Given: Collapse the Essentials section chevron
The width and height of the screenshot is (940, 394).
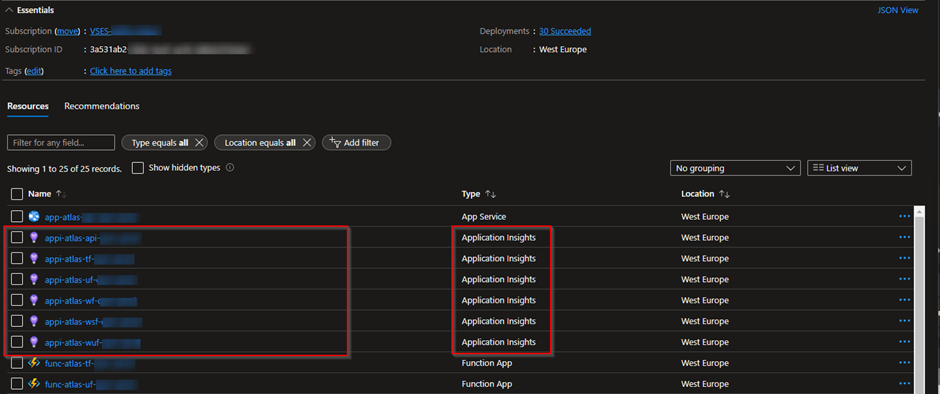Looking at the screenshot, I should [x=9, y=10].
